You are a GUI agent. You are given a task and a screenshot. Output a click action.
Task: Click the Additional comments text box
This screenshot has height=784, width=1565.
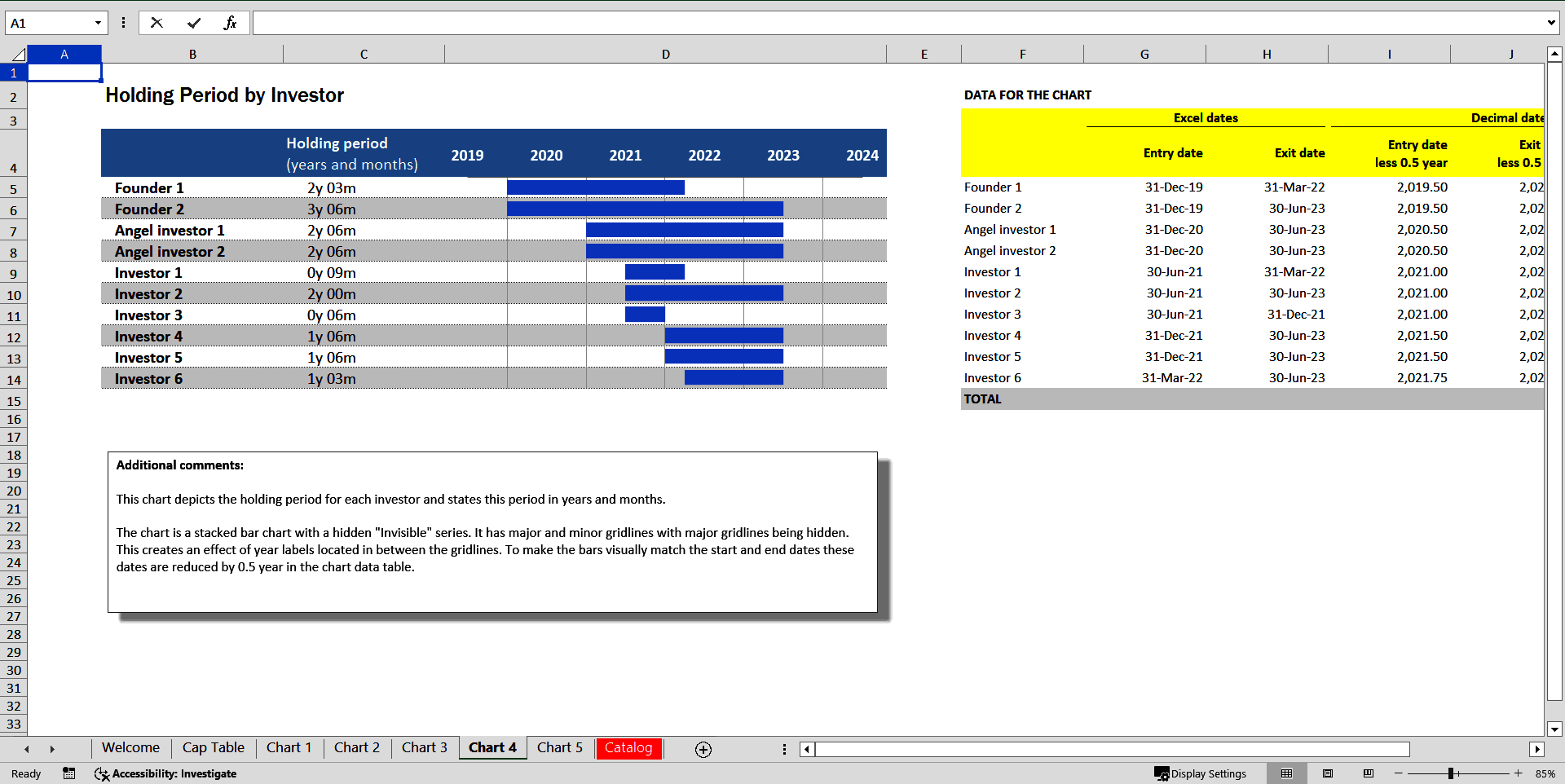click(x=492, y=532)
